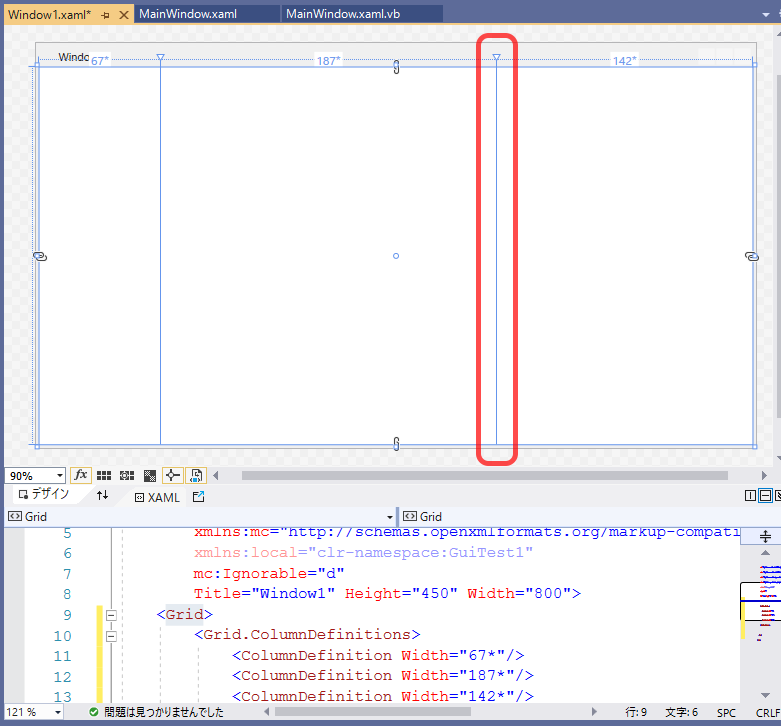Click the code editor scroll up arrow
Viewport: 781px width, 727px height.
(x=766, y=553)
